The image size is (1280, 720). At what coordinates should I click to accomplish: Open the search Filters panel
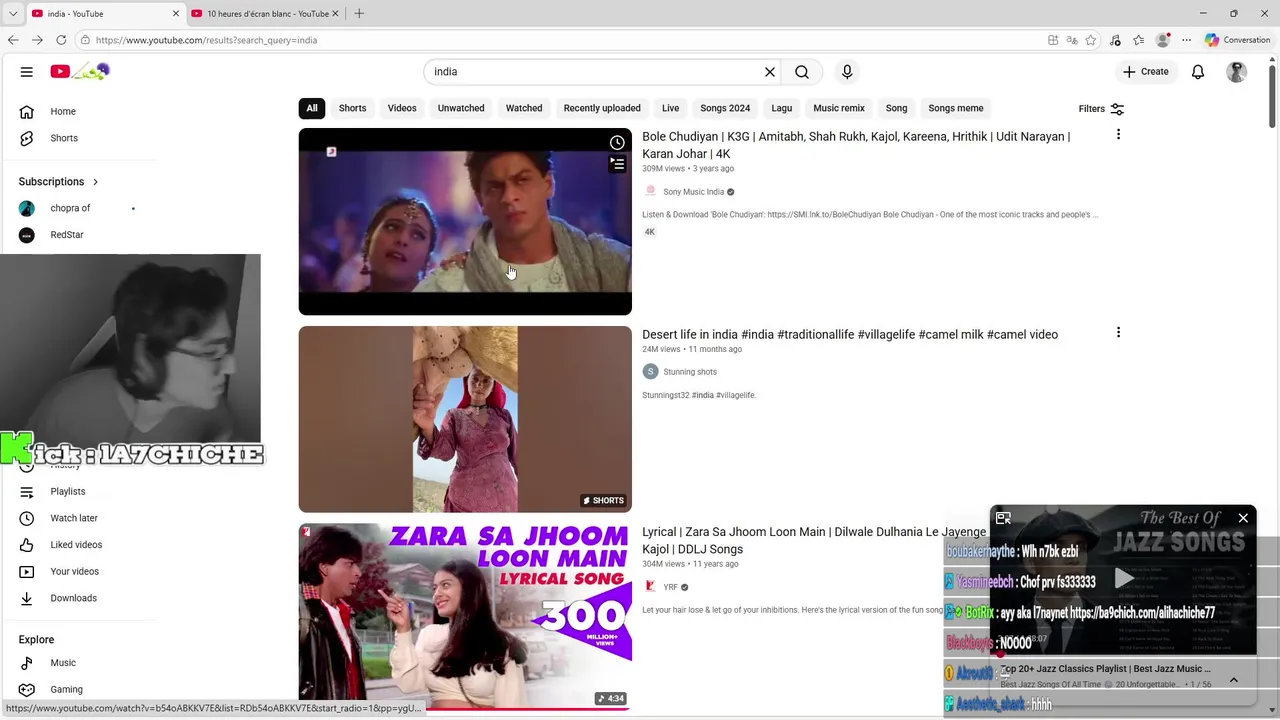(1101, 109)
